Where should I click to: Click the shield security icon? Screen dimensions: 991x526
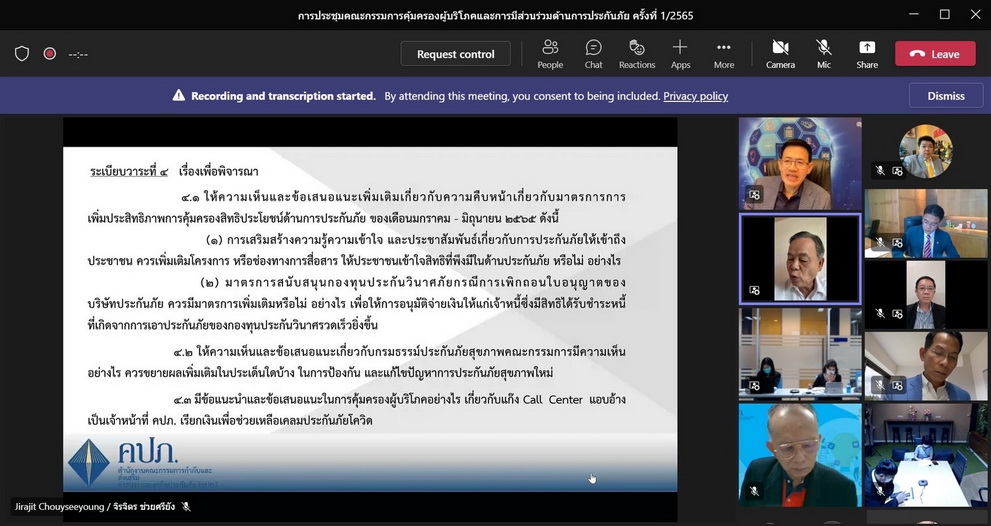[x=22, y=54]
